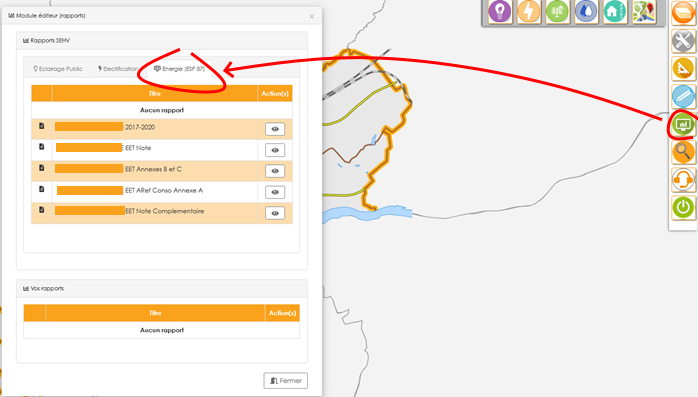The image size is (698, 397).
Task: Select the teal house icon
Action: 615,12
